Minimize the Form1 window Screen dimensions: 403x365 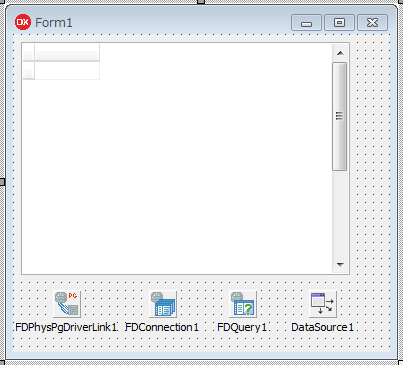tap(306, 23)
